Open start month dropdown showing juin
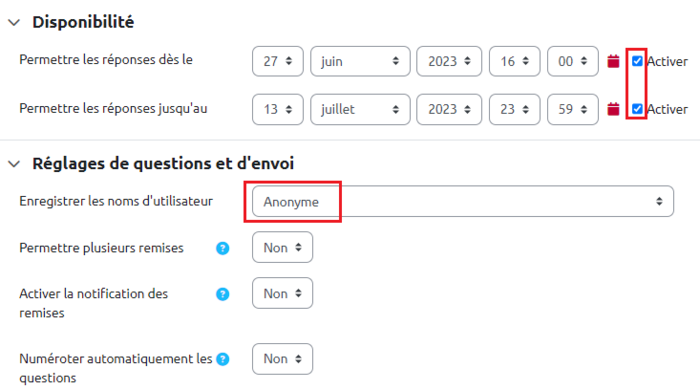 point(360,61)
